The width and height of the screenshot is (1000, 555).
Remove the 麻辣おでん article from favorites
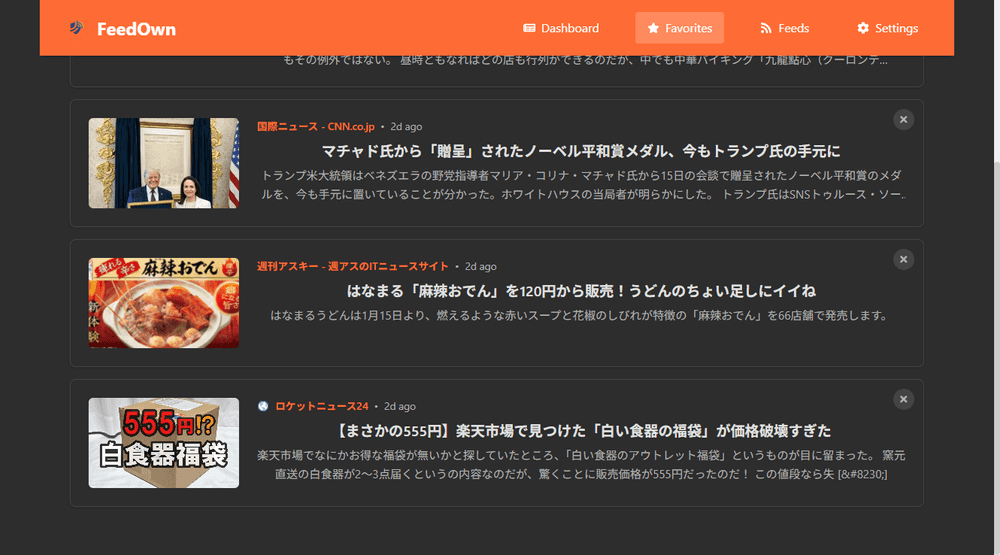(903, 259)
